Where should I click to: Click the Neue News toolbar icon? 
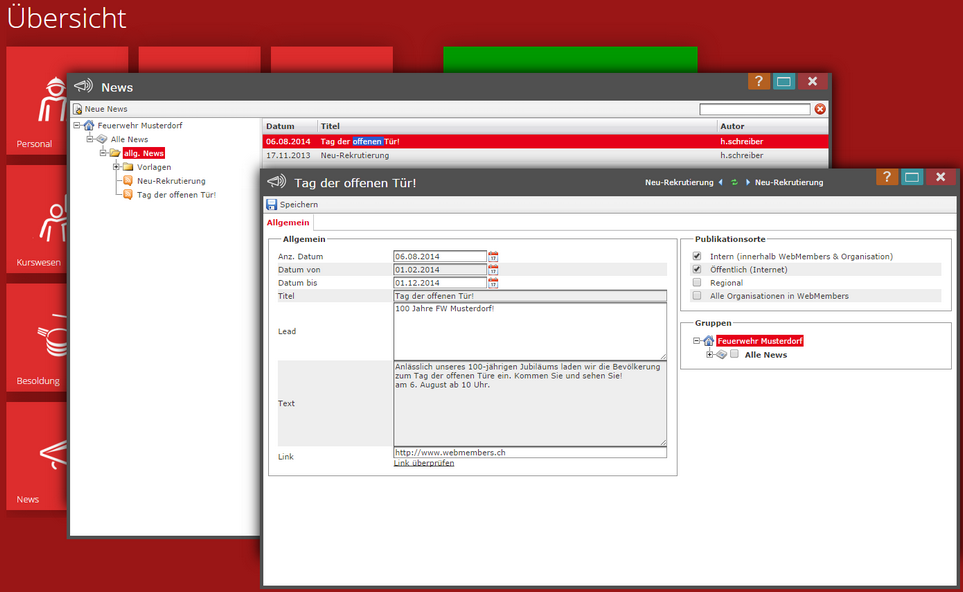(x=78, y=109)
